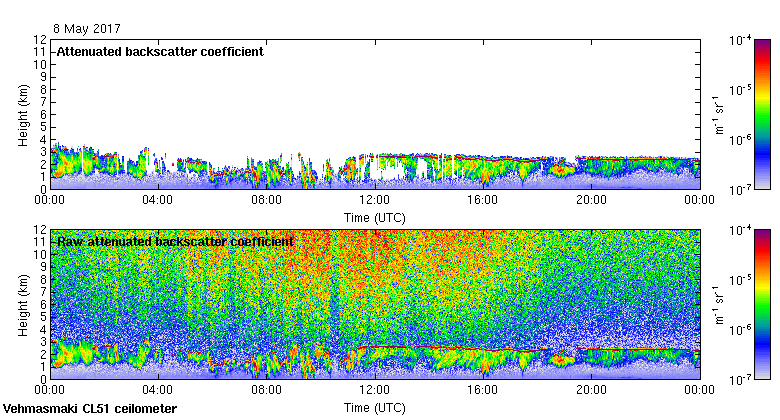This screenshot has width=780, height=420.
Task: Click the lower plot's color scale bar
Action: [x=762, y=305]
